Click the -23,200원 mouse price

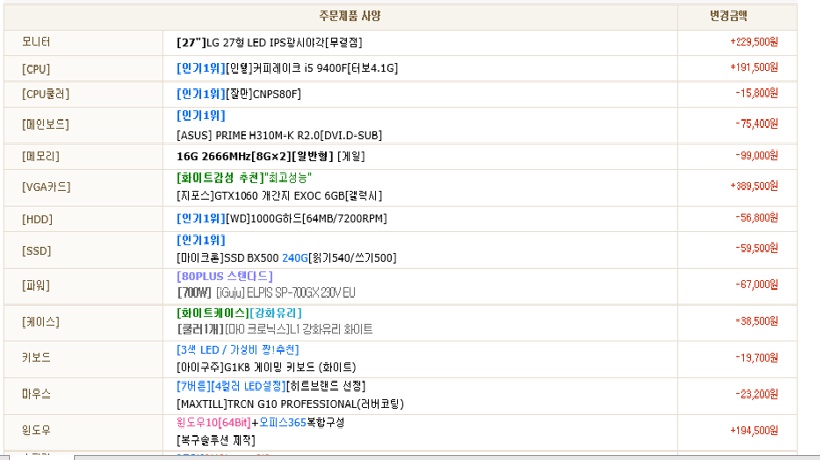[757, 394]
